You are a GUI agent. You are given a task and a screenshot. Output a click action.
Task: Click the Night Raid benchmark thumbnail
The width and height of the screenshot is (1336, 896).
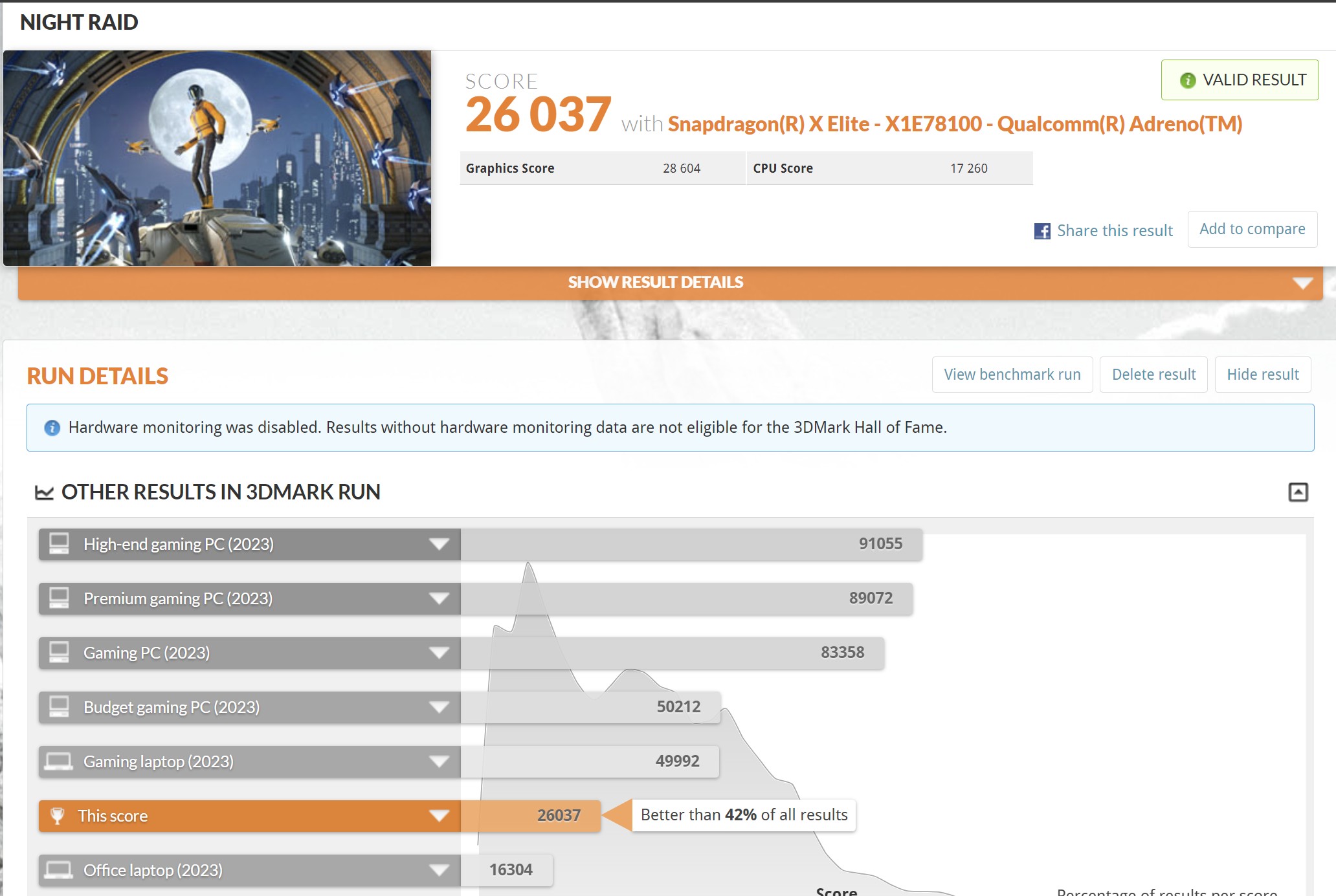tap(217, 158)
